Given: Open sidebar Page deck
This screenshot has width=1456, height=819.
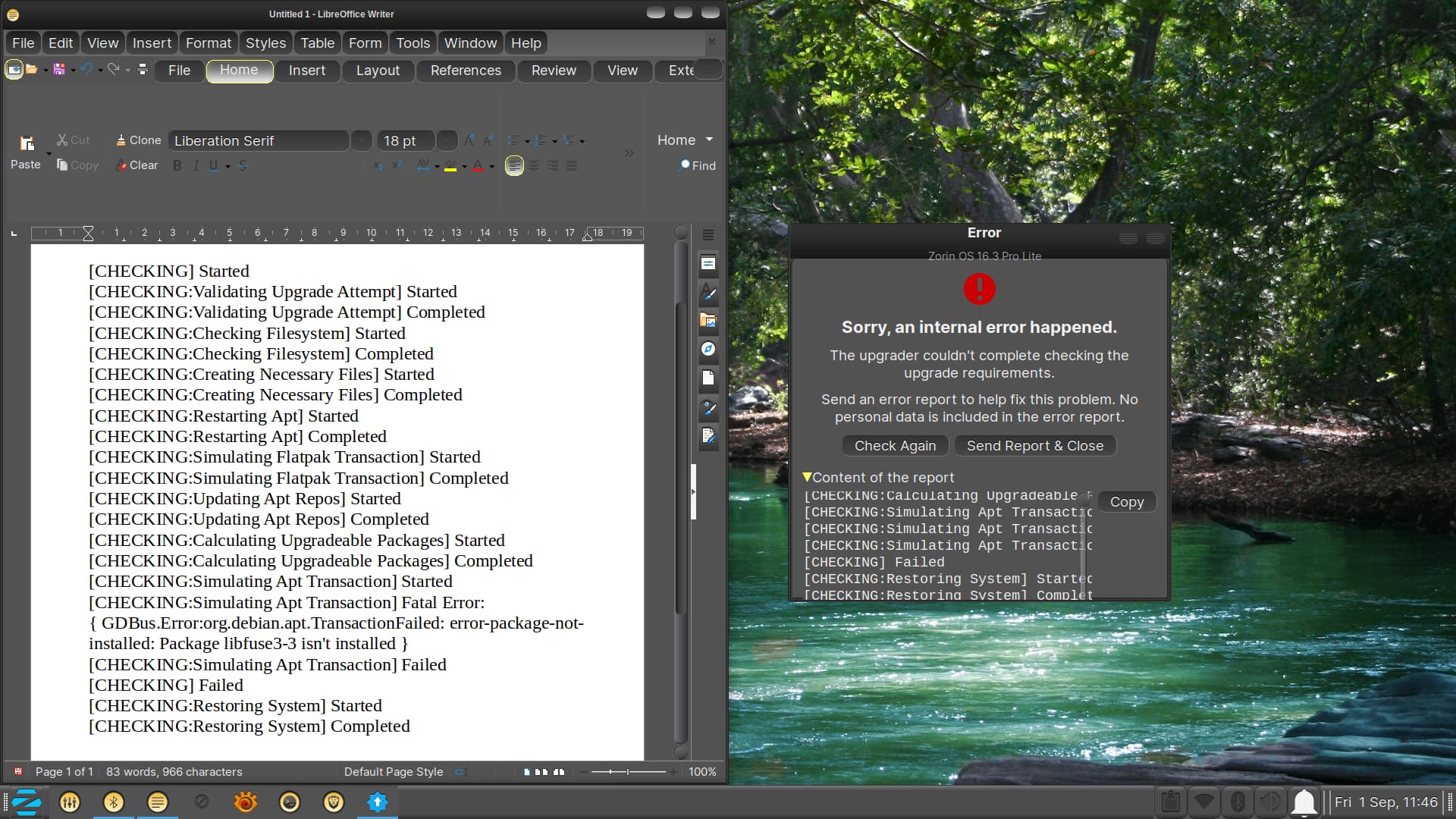Looking at the screenshot, I should (x=708, y=378).
